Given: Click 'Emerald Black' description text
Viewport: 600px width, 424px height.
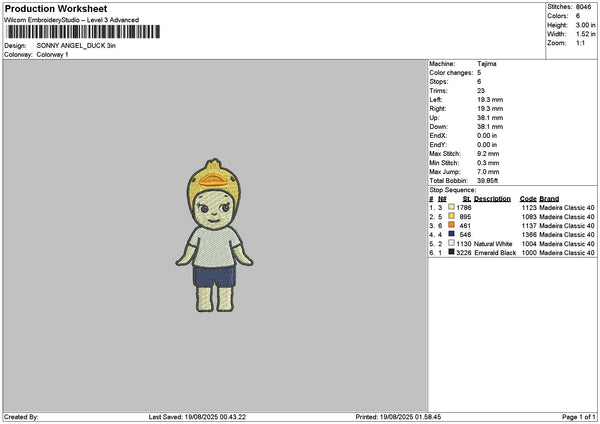Looking at the screenshot, I should click(495, 253).
